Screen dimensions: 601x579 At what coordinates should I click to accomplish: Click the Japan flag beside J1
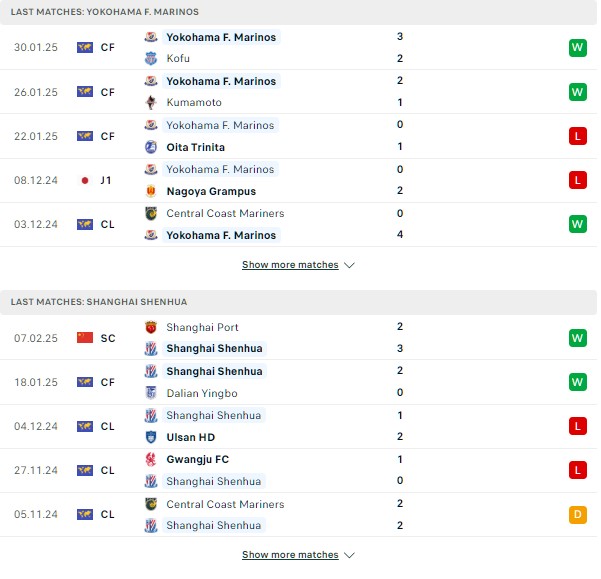pyautogui.click(x=85, y=180)
